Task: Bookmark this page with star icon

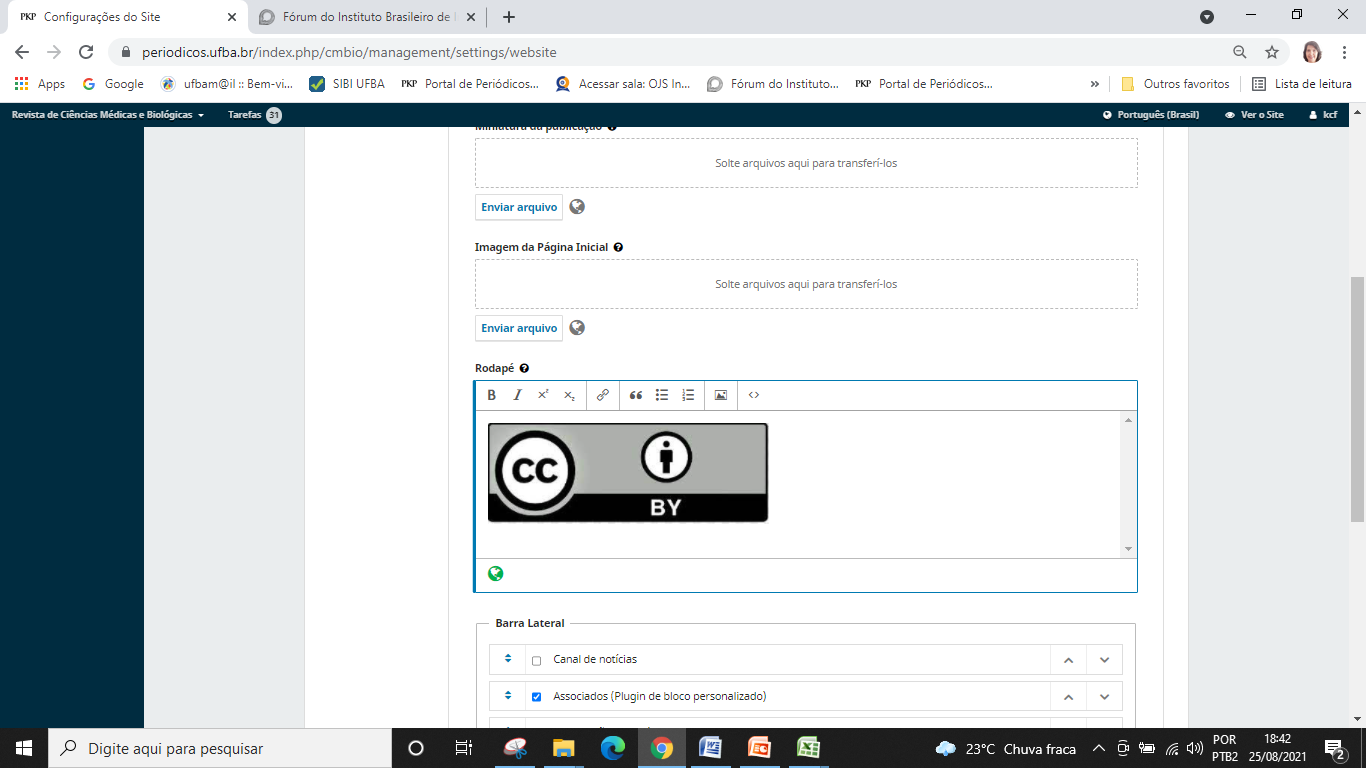Action: [x=1272, y=52]
